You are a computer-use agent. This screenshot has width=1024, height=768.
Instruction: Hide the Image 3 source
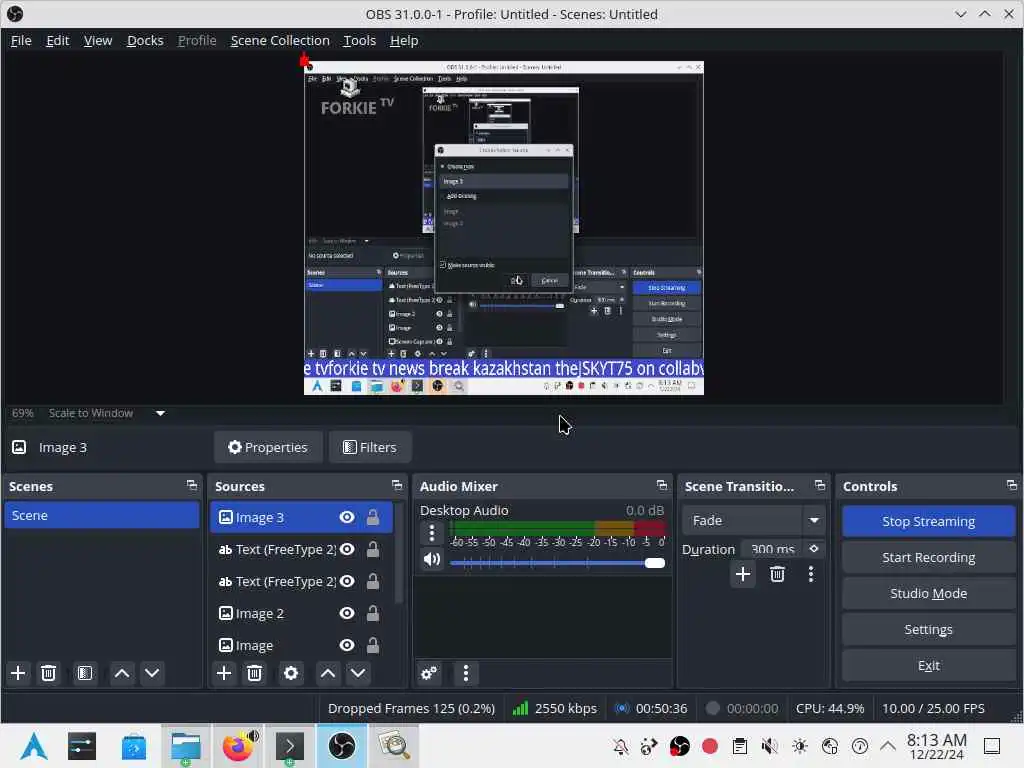click(347, 517)
